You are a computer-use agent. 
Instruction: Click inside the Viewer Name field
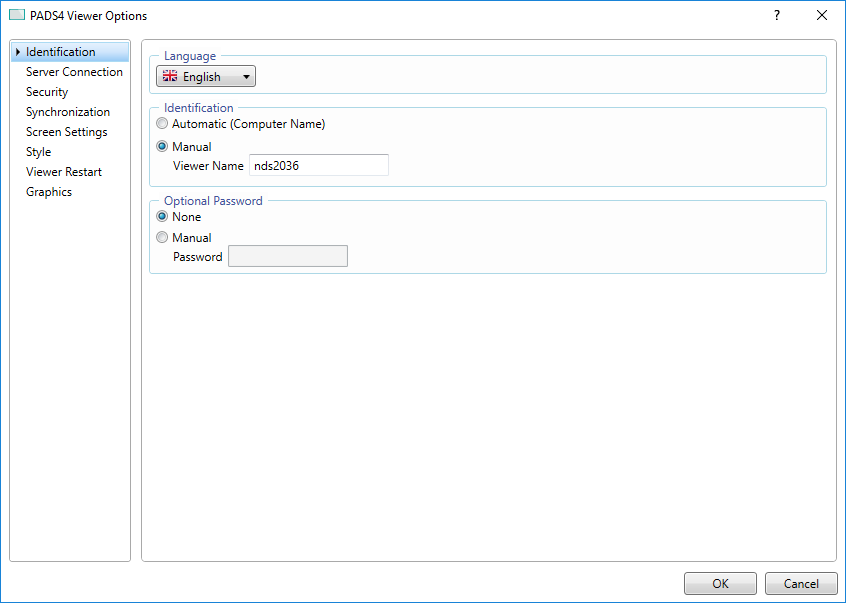pos(318,164)
